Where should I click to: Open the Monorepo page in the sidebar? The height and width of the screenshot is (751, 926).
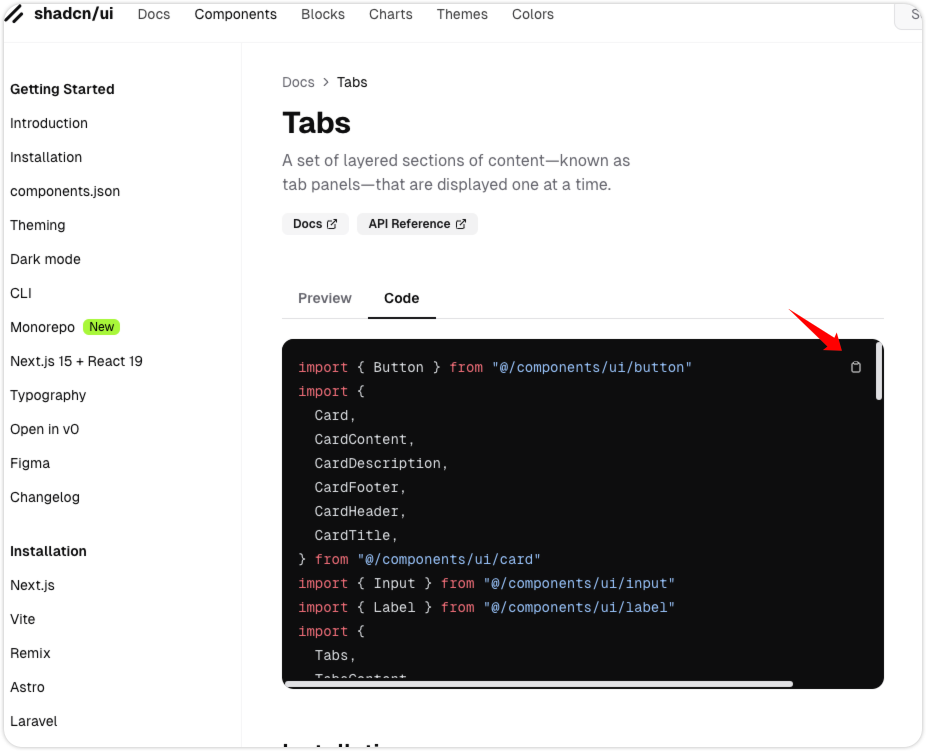coord(43,327)
